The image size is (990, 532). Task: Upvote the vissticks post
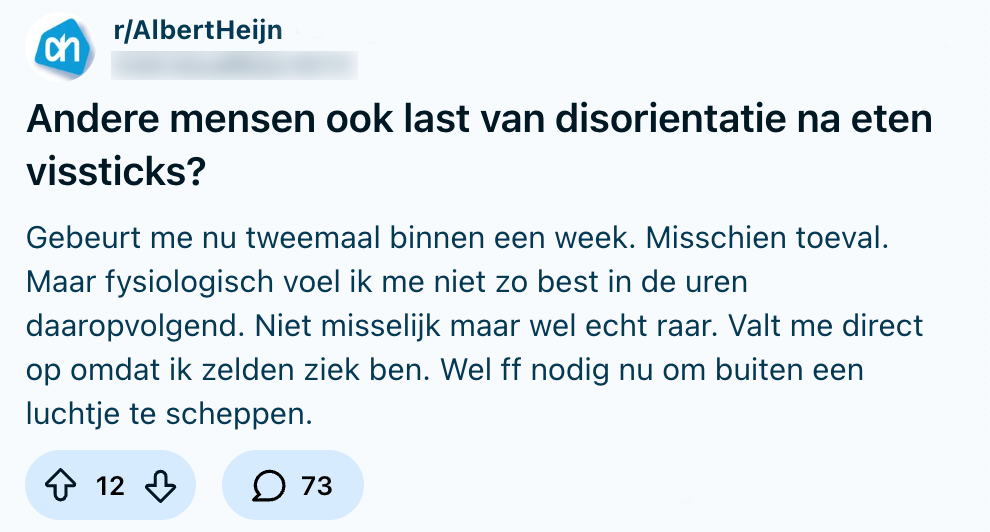[x=63, y=486]
